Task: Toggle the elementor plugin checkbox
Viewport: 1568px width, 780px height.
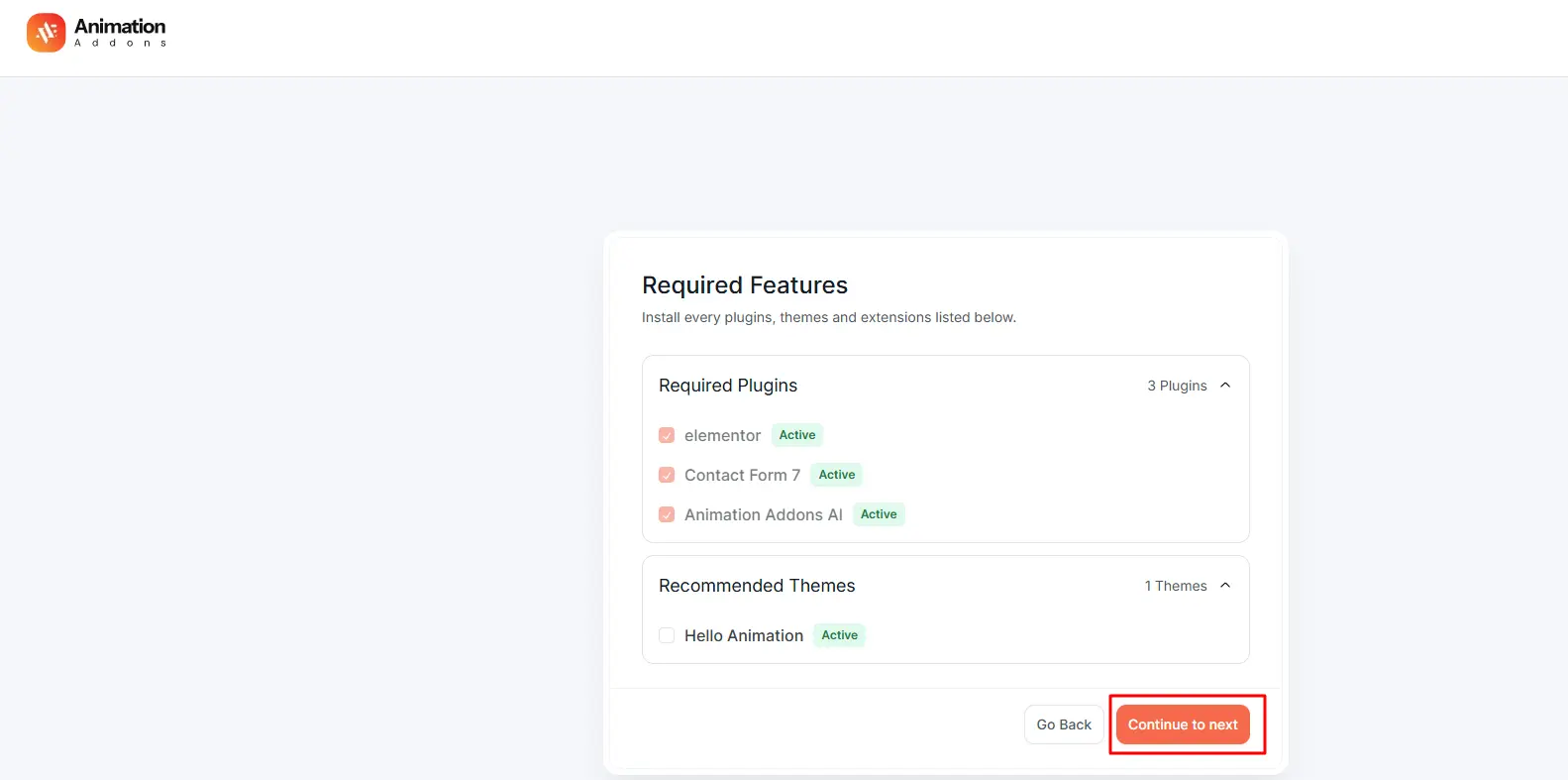Action: pyautogui.click(x=667, y=435)
